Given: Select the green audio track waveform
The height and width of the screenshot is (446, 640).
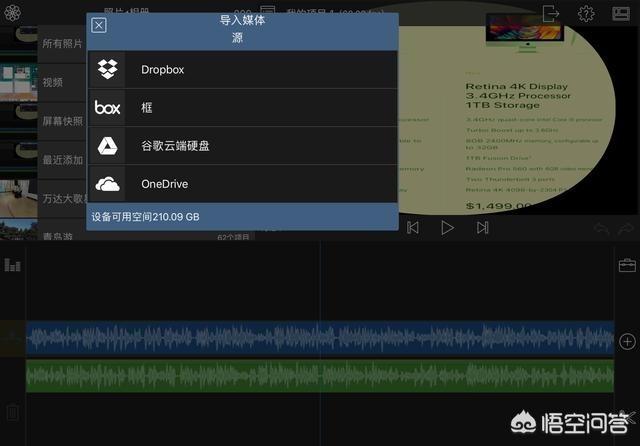Looking at the screenshot, I should (320, 376).
